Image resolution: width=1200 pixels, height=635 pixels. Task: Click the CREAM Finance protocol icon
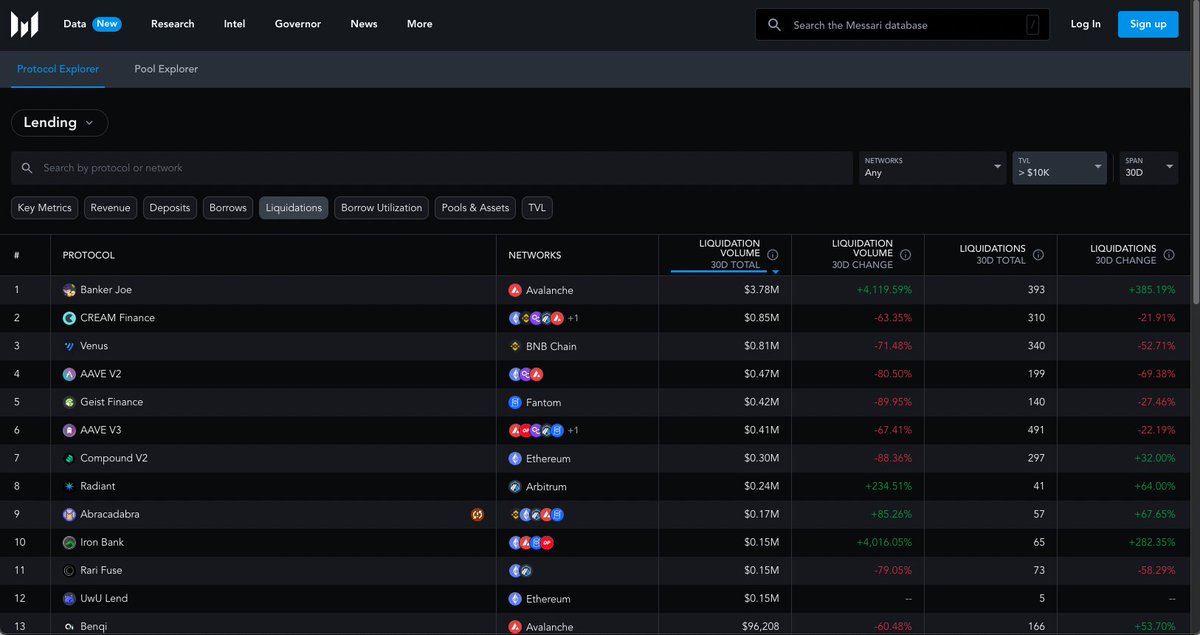pos(69,318)
